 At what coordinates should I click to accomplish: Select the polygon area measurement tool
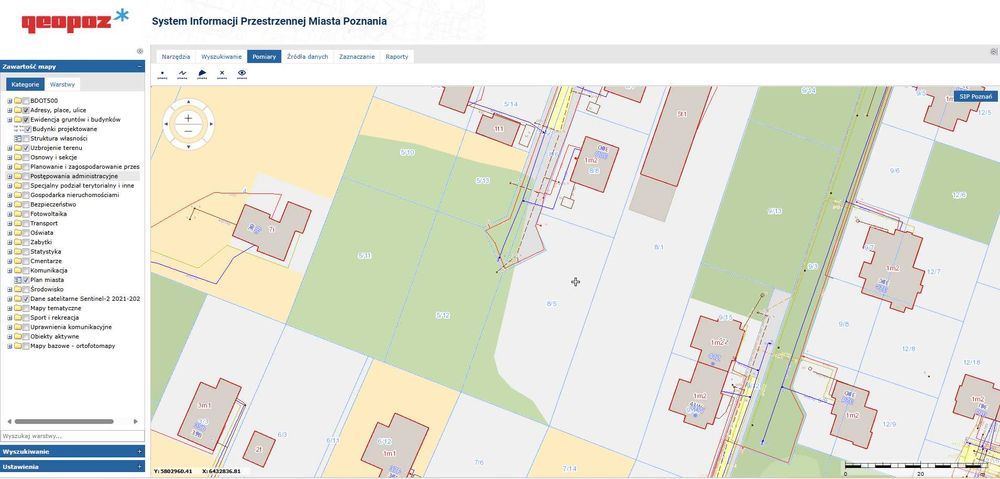202,75
